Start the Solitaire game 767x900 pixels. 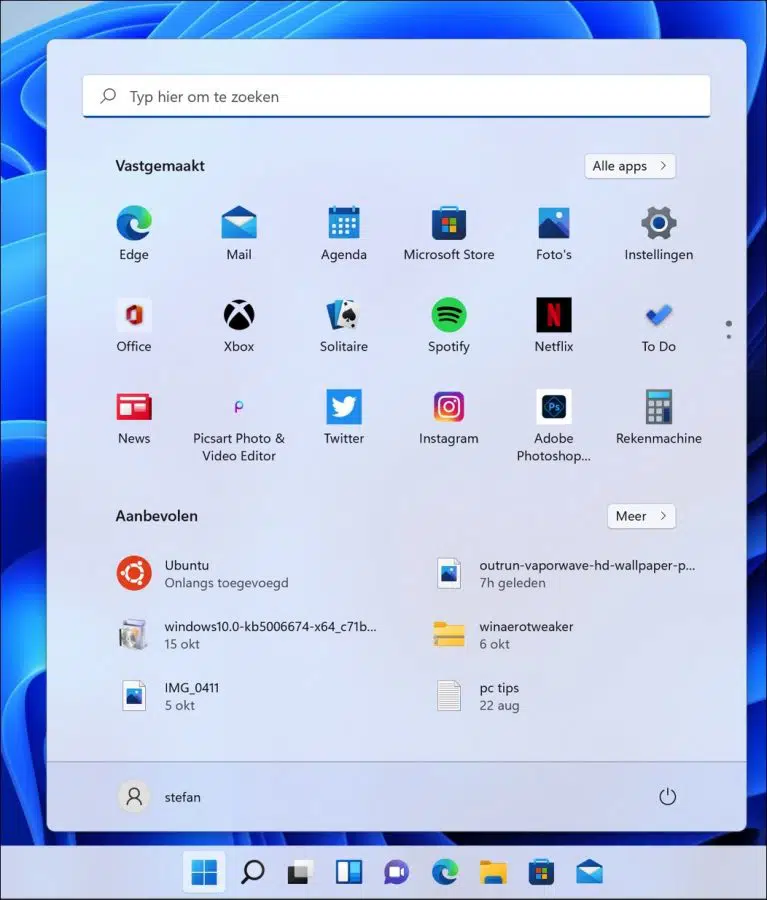point(344,325)
